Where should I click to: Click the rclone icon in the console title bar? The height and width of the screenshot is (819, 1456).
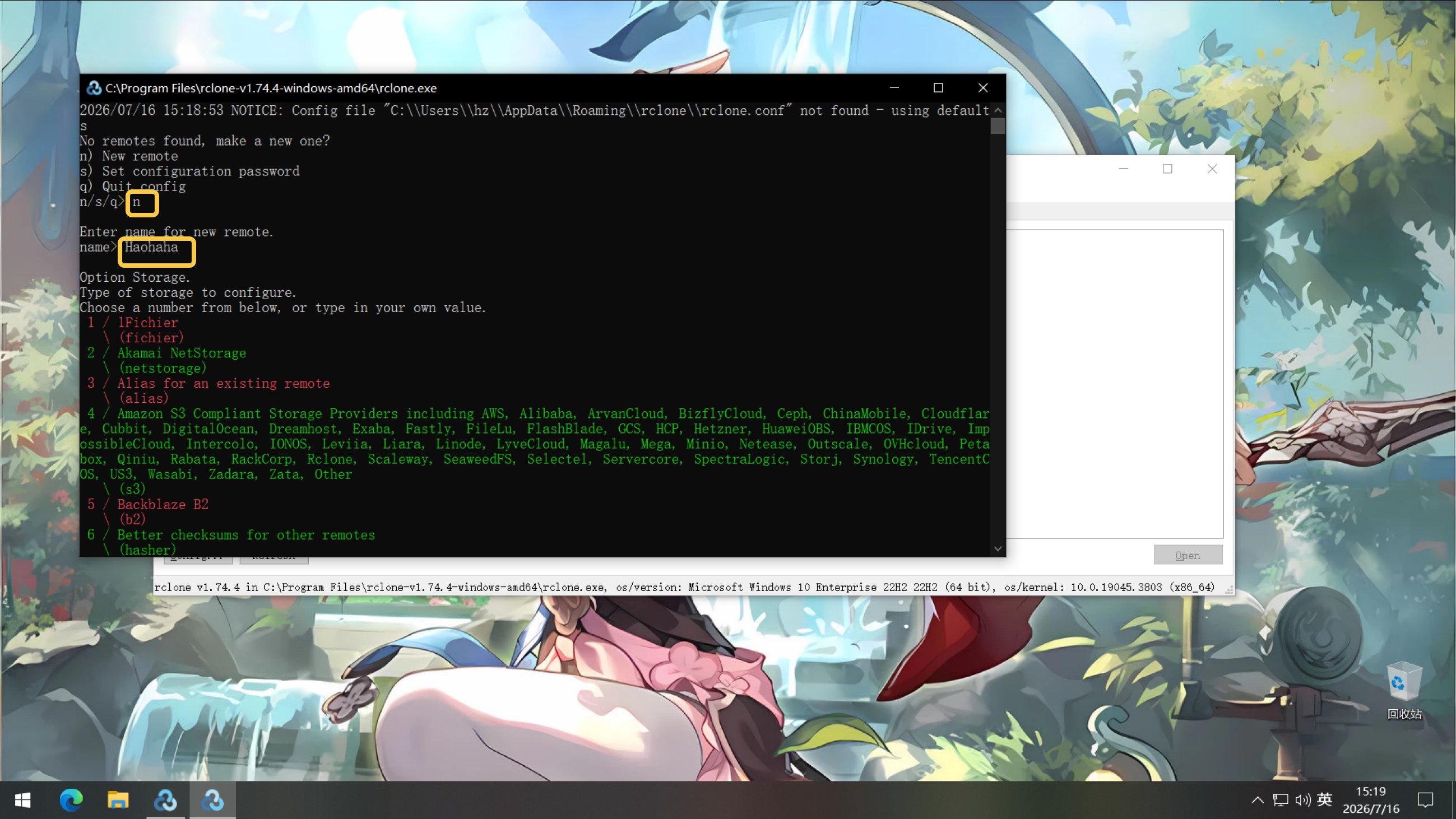click(x=93, y=88)
